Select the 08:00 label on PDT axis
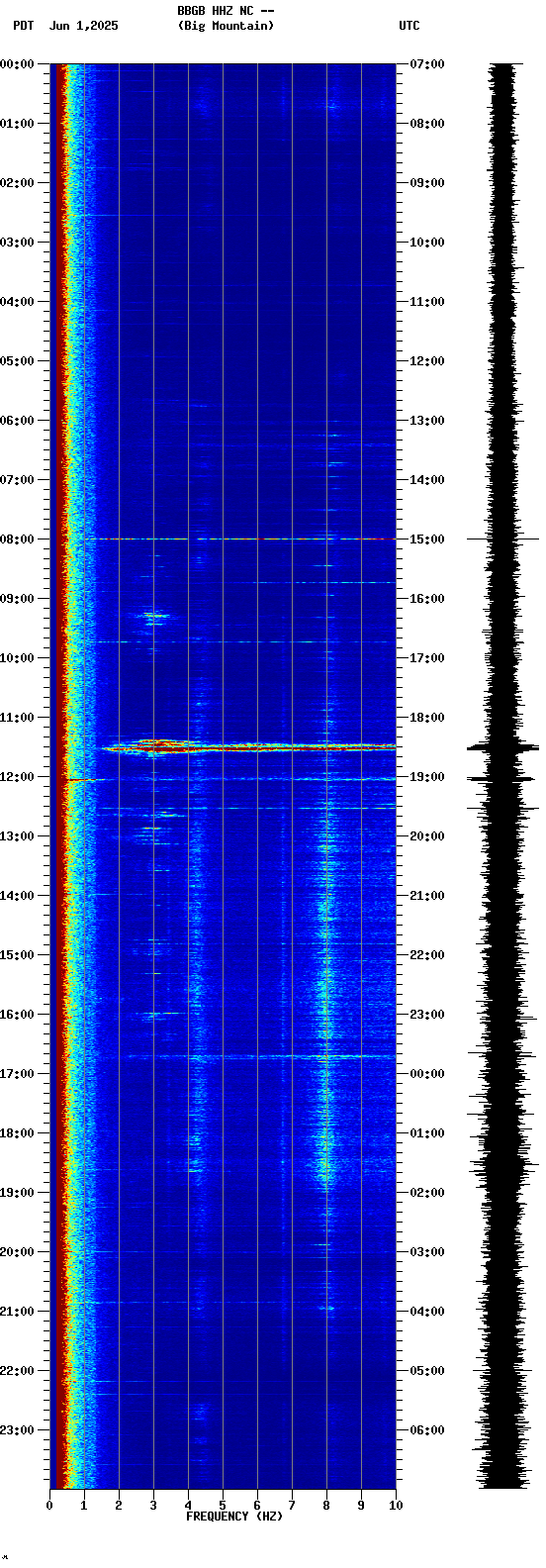 [17, 539]
